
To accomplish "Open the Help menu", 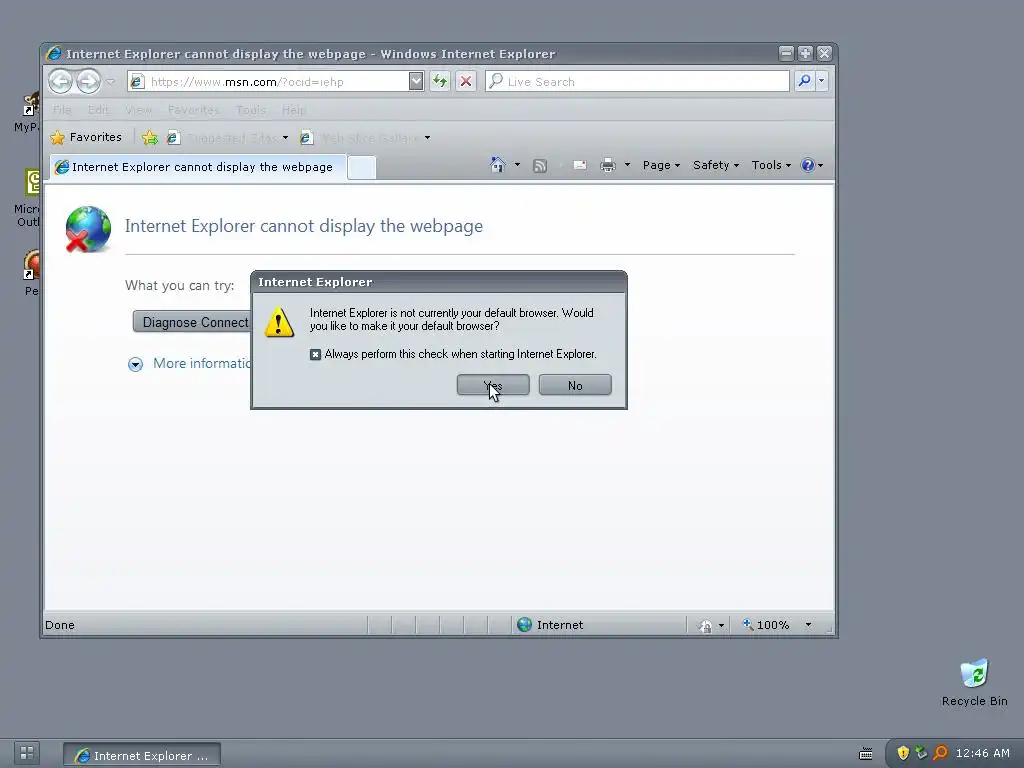I will (x=294, y=110).
